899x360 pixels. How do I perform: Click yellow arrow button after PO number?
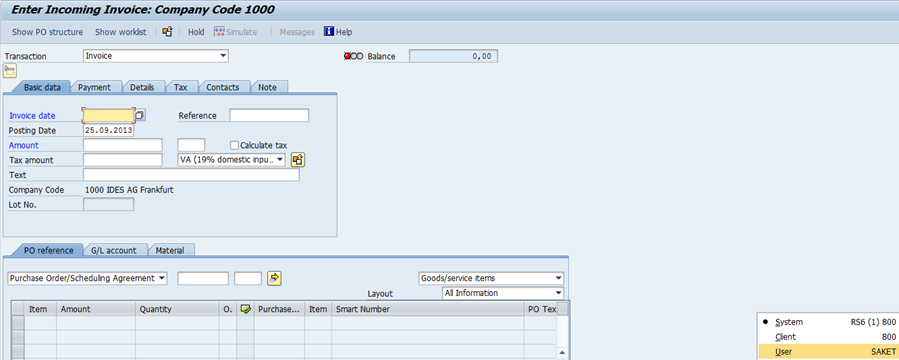(275, 278)
